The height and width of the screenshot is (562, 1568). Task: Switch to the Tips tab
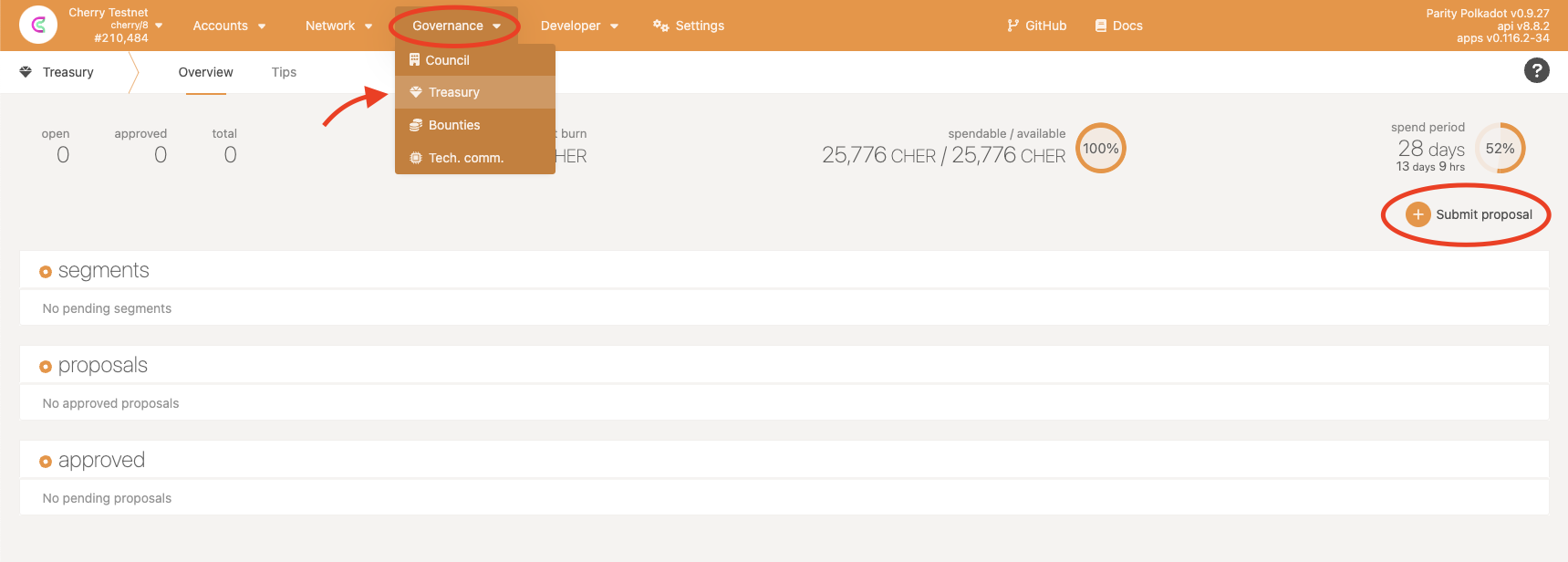pos(284,72)
